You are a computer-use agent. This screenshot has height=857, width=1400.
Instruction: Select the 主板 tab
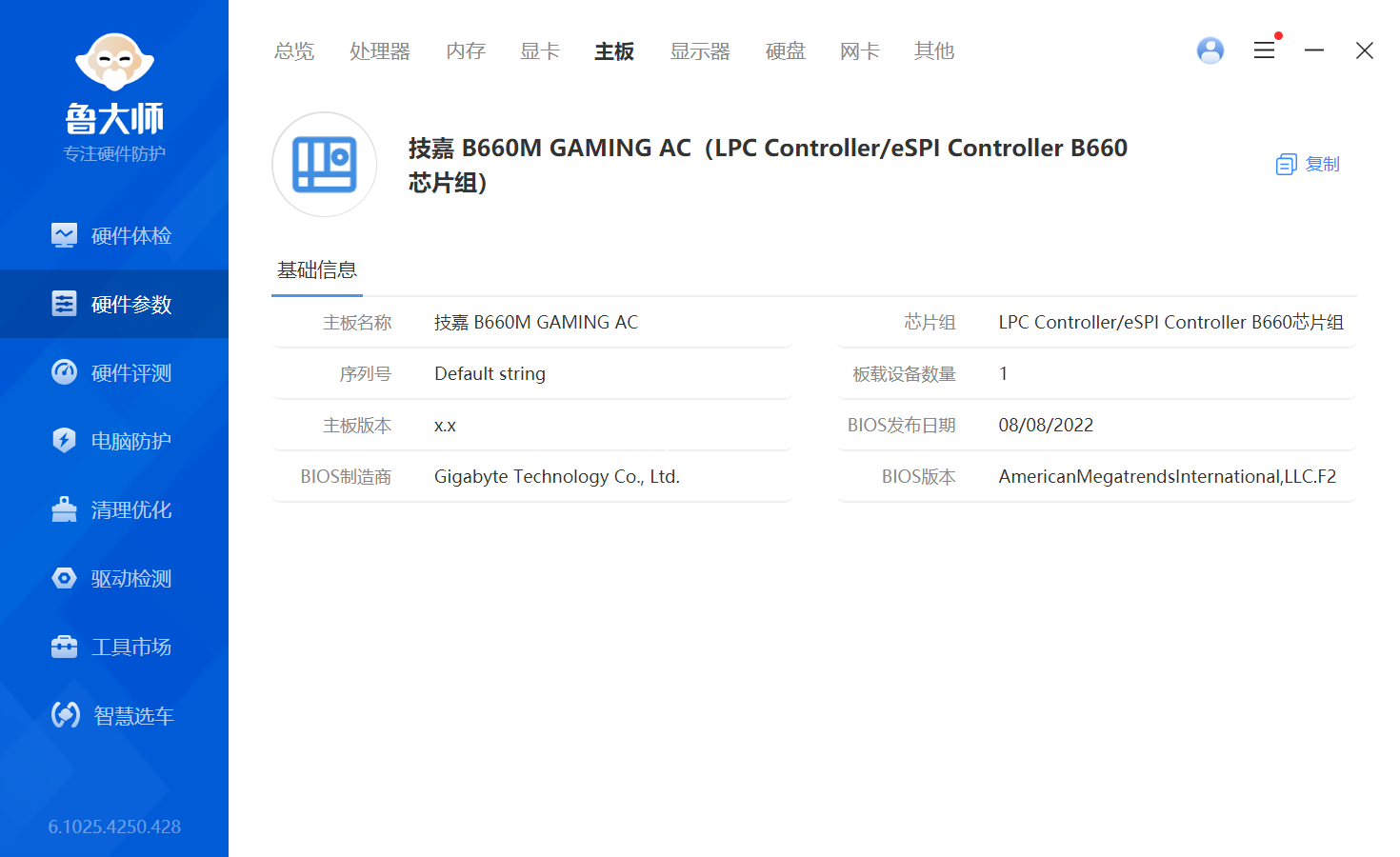(x=614, y=50)
